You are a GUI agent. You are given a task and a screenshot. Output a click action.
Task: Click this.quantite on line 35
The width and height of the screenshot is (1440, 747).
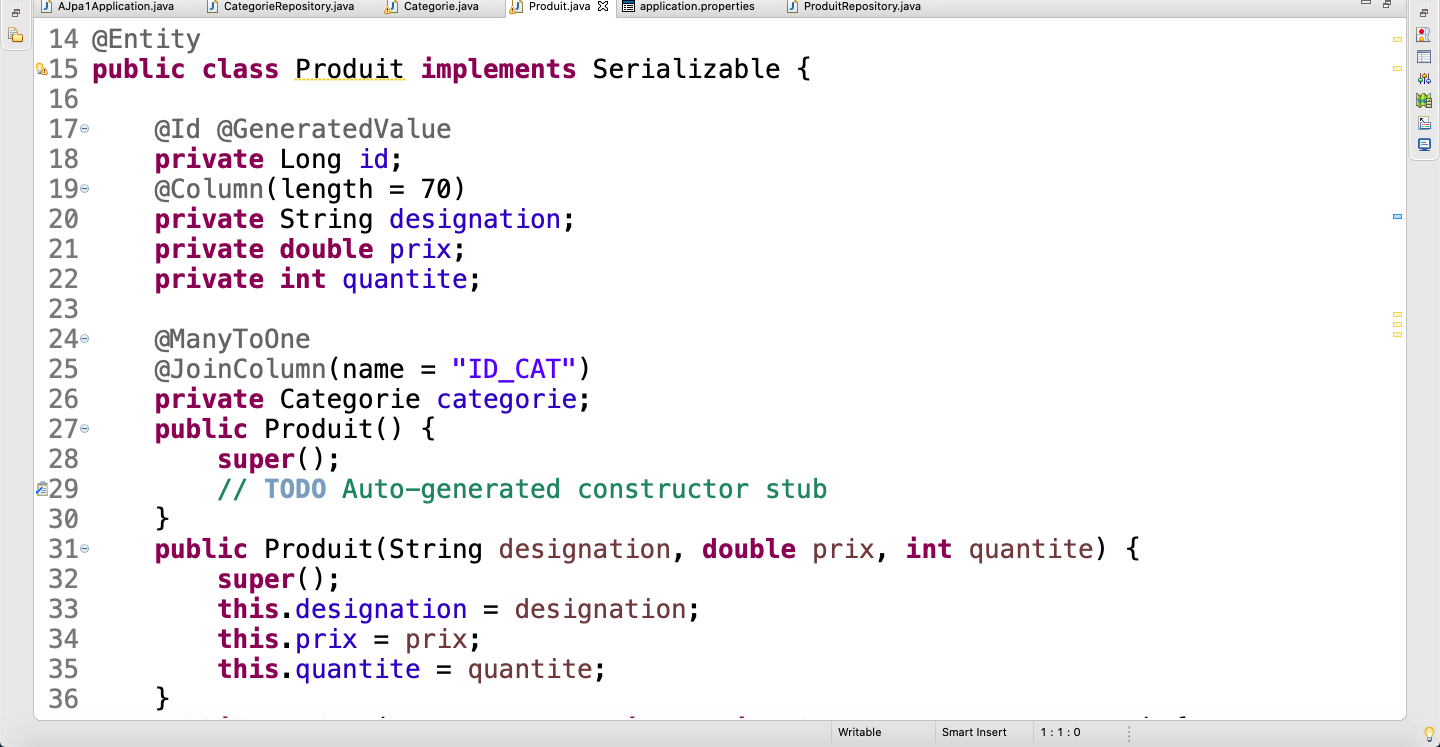pos(319,669)
